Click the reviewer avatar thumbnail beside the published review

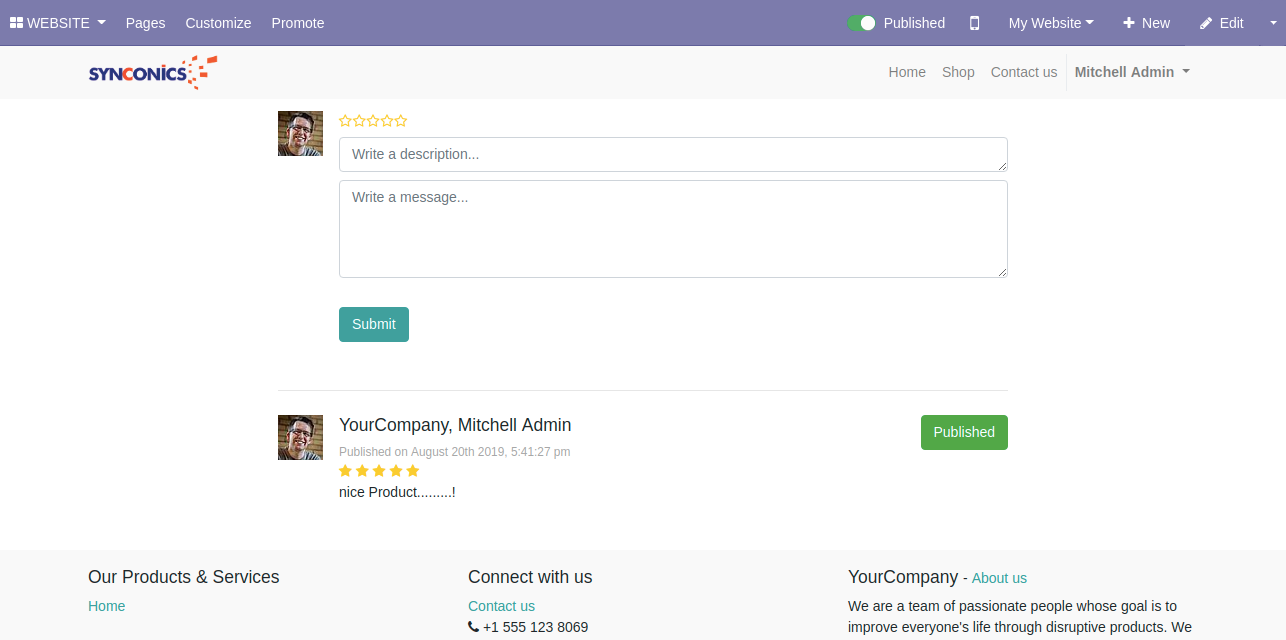click(x=300, y=437)
